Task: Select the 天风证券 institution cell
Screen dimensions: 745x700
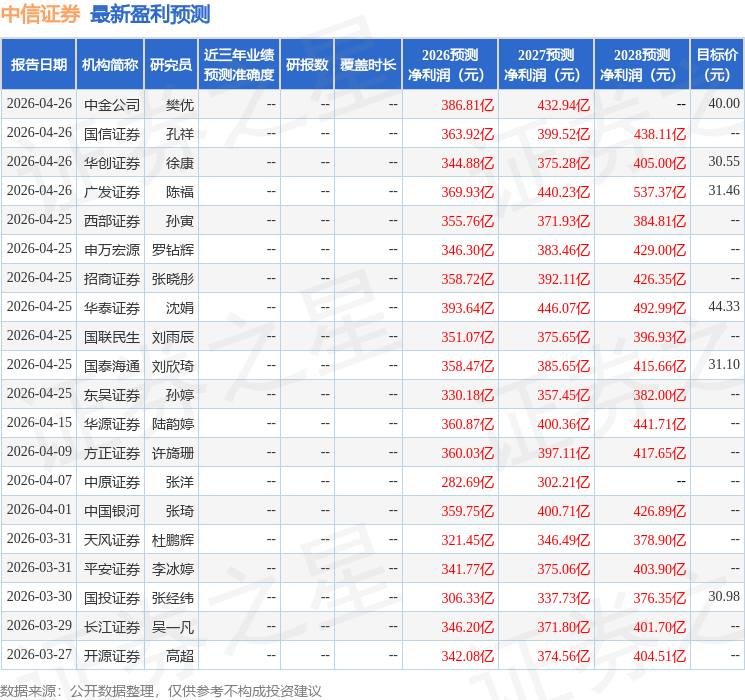Action: 112,540
